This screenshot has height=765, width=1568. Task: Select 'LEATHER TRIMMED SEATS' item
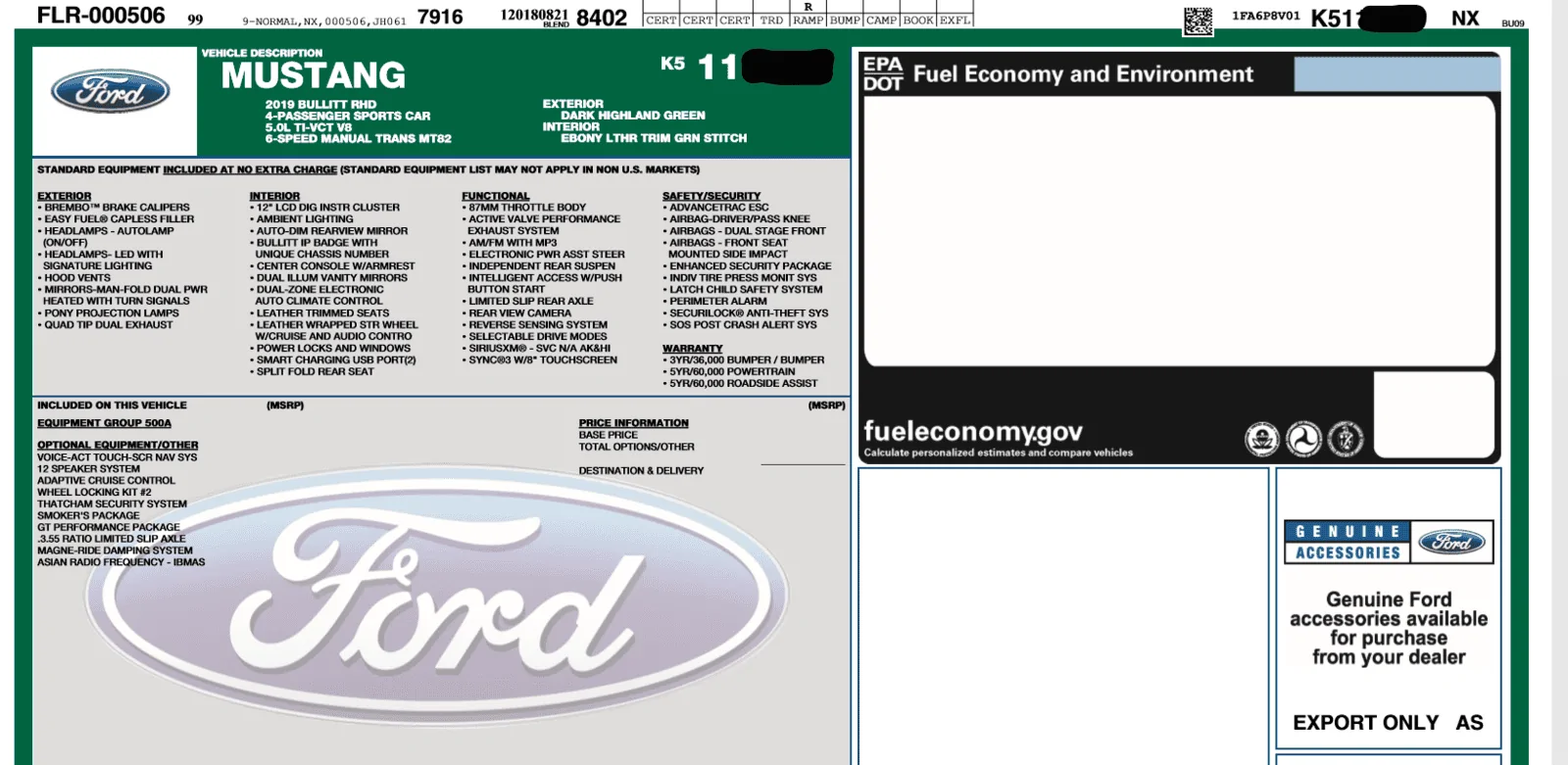click(318, 313)
